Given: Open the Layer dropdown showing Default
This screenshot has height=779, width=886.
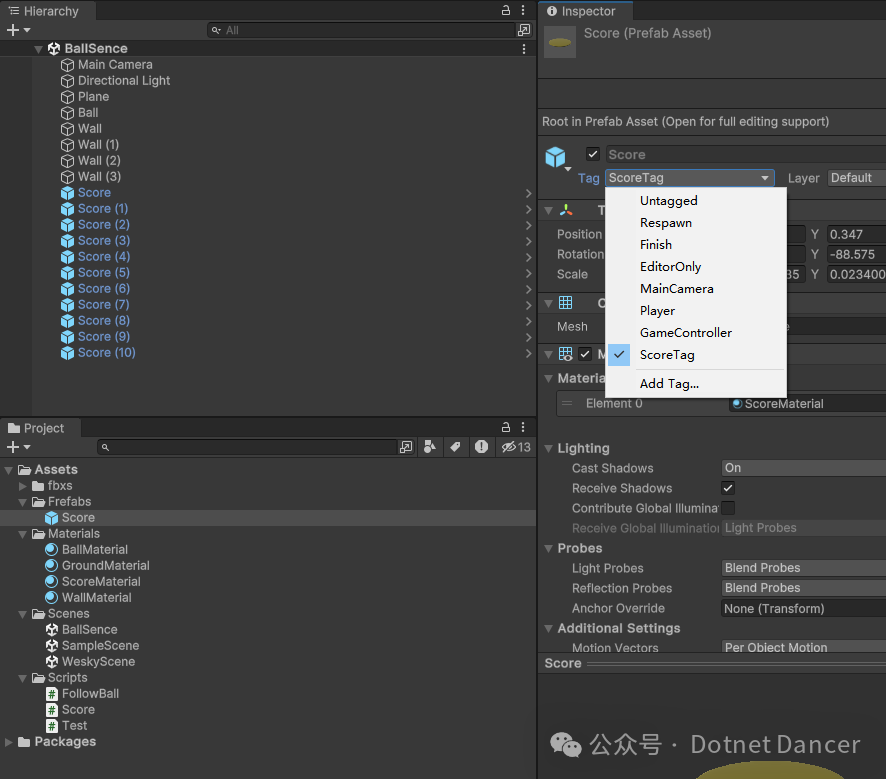Looking at the screenshot, I should 857,178.
